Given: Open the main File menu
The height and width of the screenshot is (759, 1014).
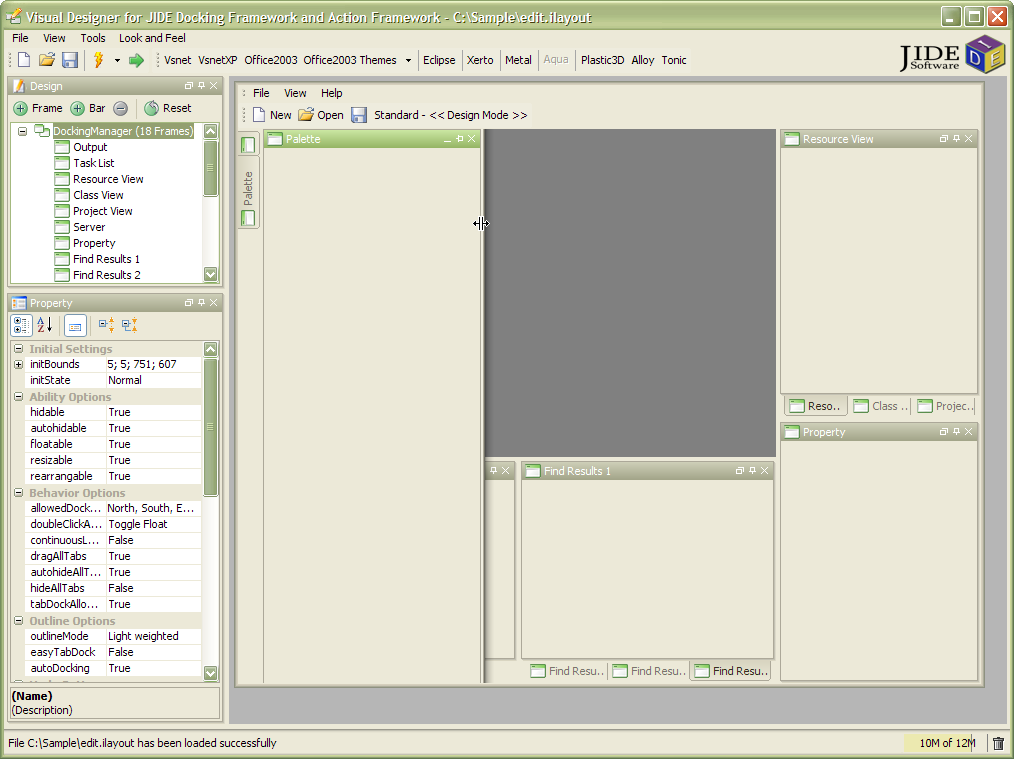Looking at the screenshot, I should click(20, 38).
